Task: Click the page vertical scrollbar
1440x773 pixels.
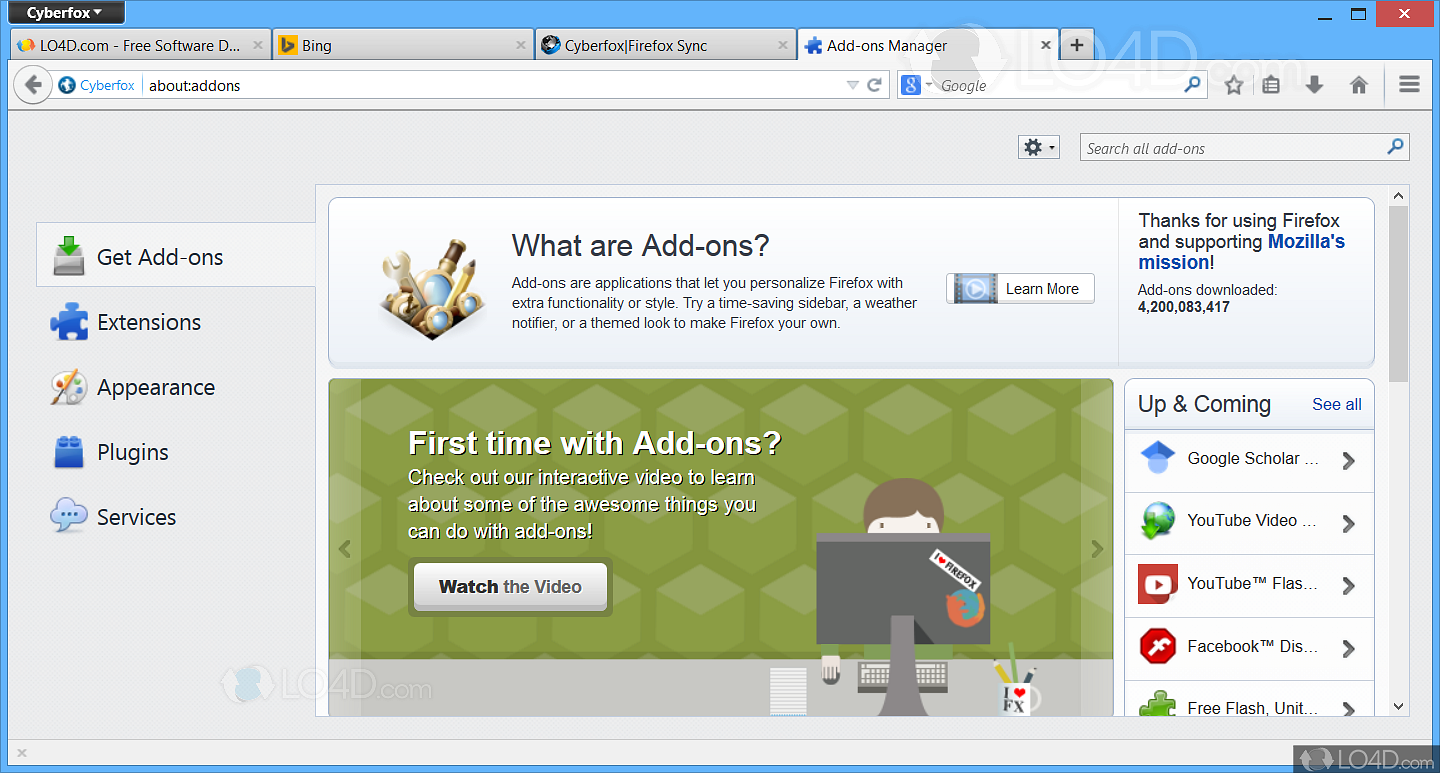Action: tap(1398, 450)
